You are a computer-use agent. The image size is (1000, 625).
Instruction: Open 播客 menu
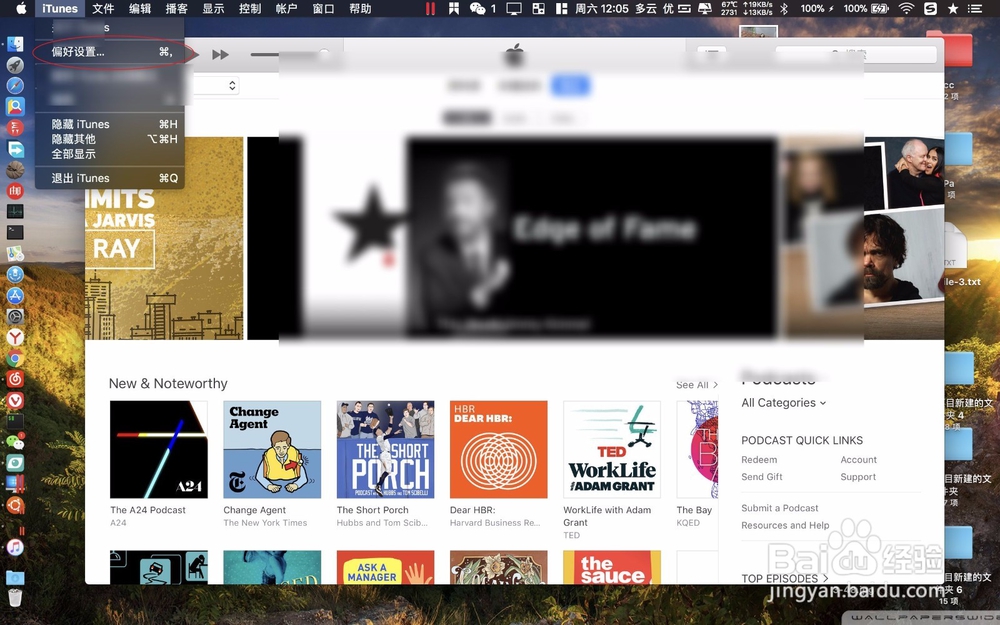pyautogui.click(x=177, y=8)
